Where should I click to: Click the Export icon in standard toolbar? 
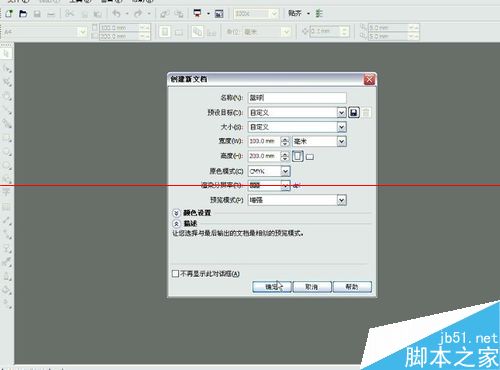[x=179, y=14]
